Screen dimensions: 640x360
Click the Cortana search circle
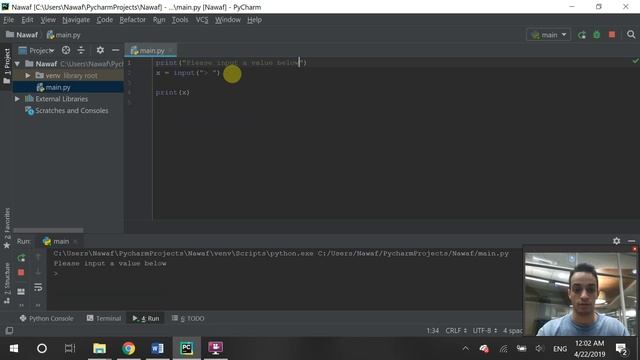42,349
